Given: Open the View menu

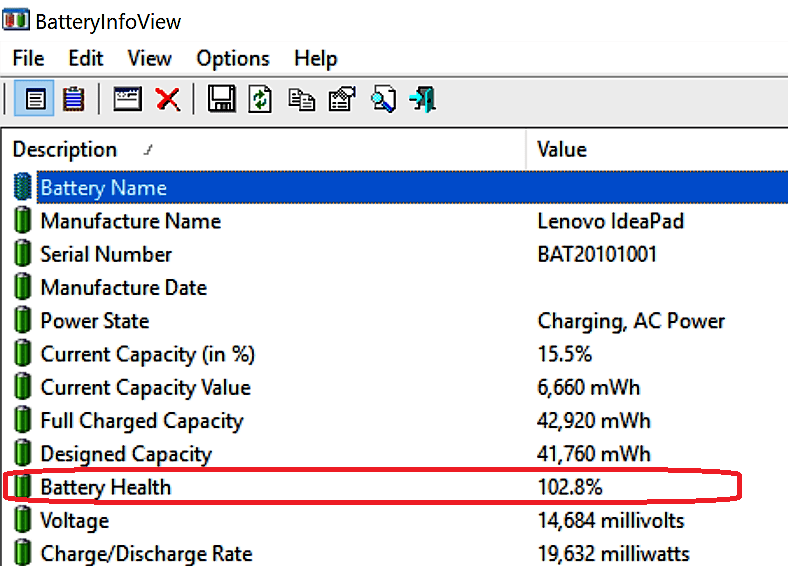Looking at the screenshot, I should pos(150,58).
